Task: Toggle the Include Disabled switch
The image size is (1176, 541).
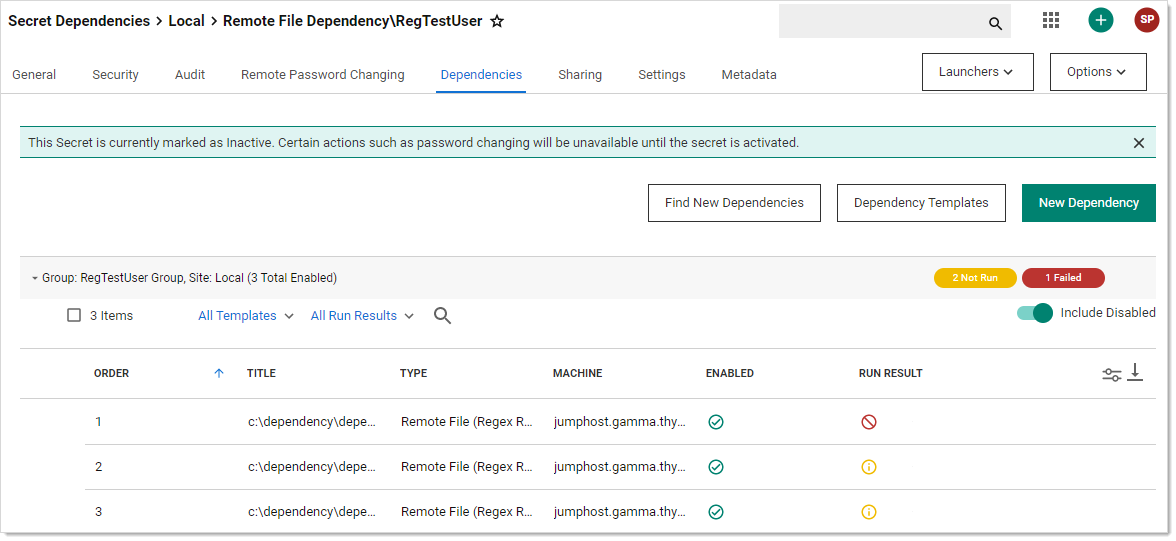Action: click(1035, 313)
